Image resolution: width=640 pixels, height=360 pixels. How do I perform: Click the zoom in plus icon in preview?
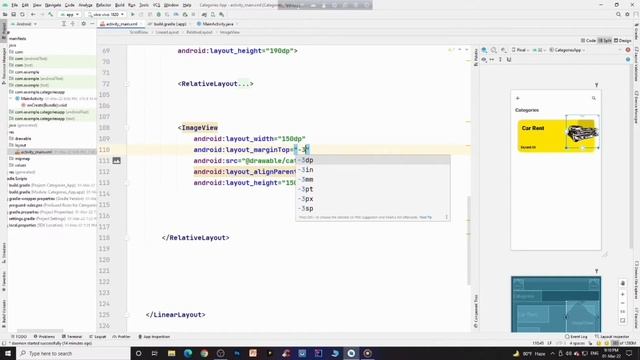(622, 294)
